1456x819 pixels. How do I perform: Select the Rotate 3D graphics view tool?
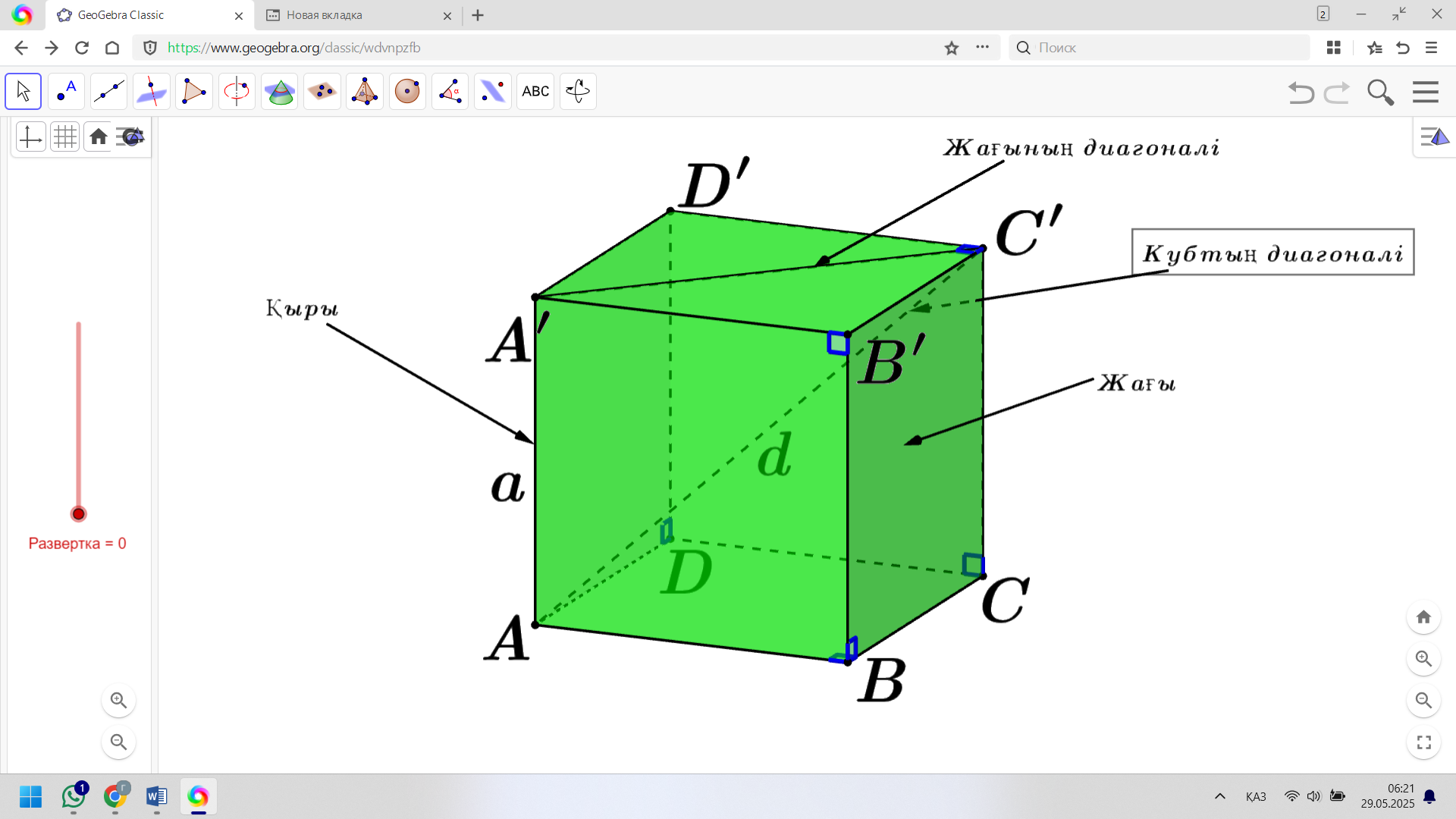pos(578,92)
